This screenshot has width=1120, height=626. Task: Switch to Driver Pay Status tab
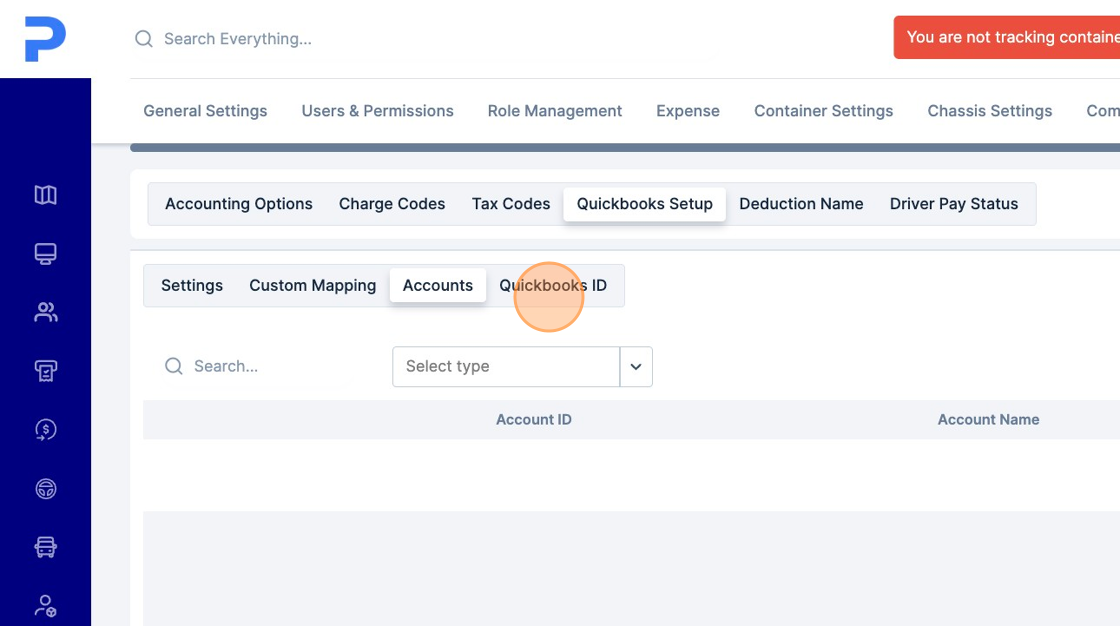point(954,204)
